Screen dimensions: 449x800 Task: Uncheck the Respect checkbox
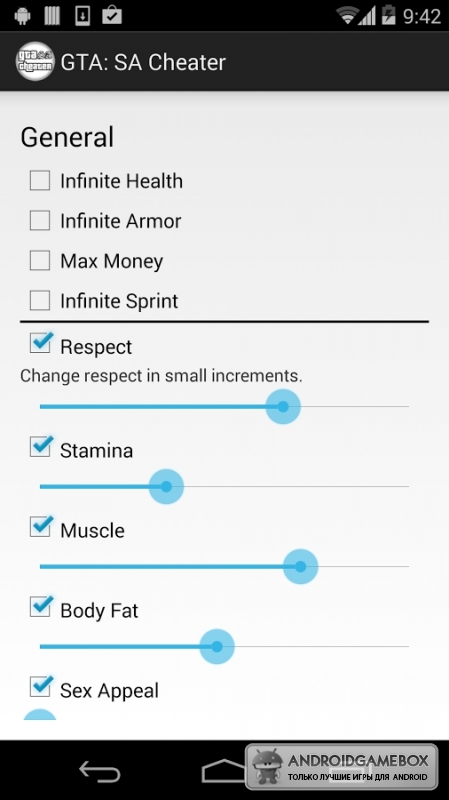point(41,342)
